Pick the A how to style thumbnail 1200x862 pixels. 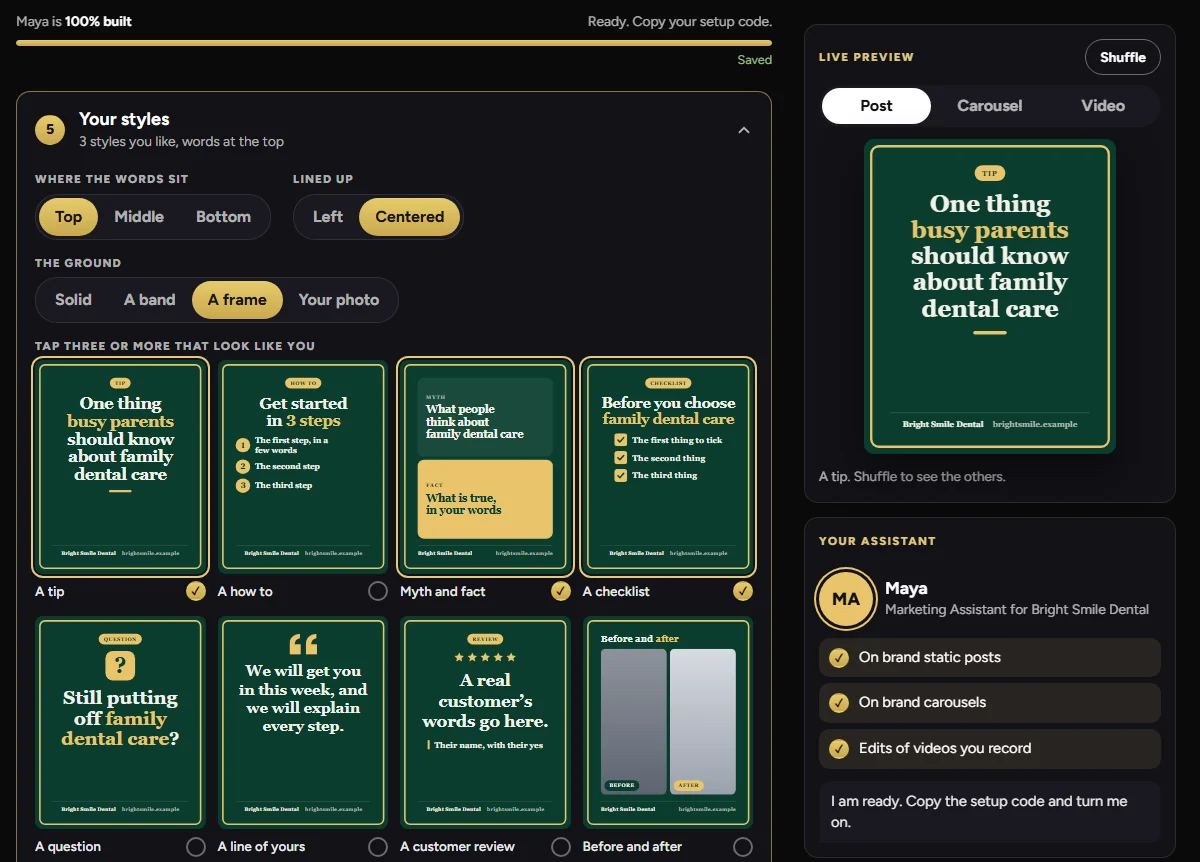303,466
